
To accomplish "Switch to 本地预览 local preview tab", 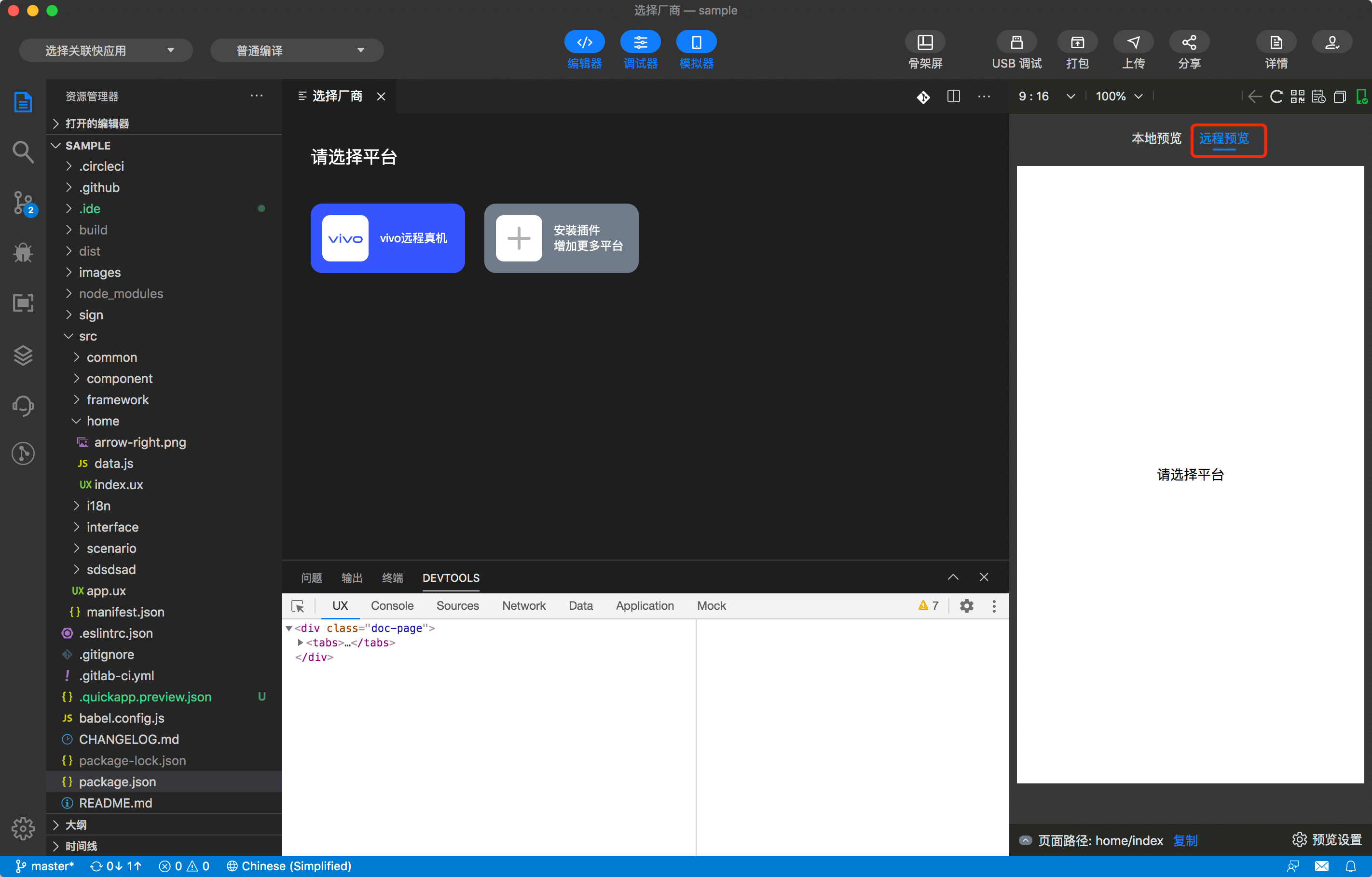I will tap(1155, 138).
